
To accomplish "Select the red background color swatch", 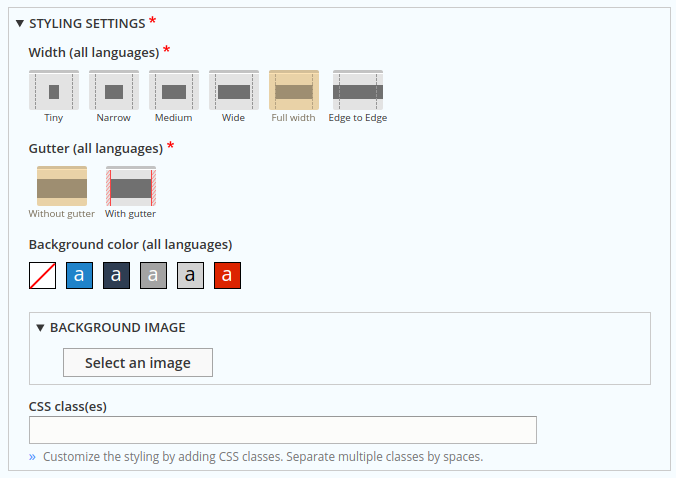I will click(x=227, y=275).
